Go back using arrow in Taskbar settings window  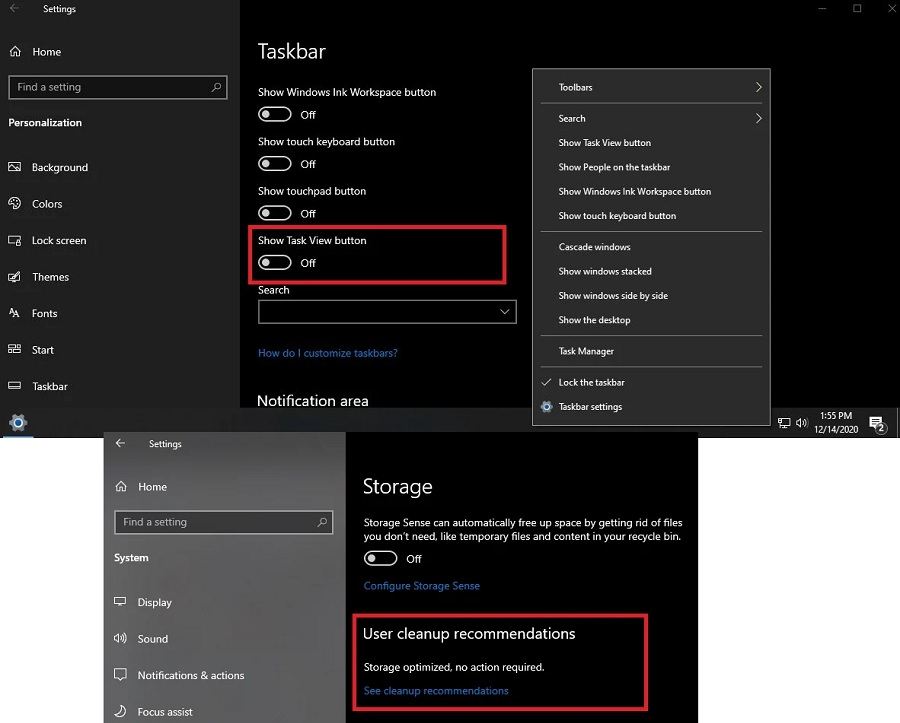(15, 9)
